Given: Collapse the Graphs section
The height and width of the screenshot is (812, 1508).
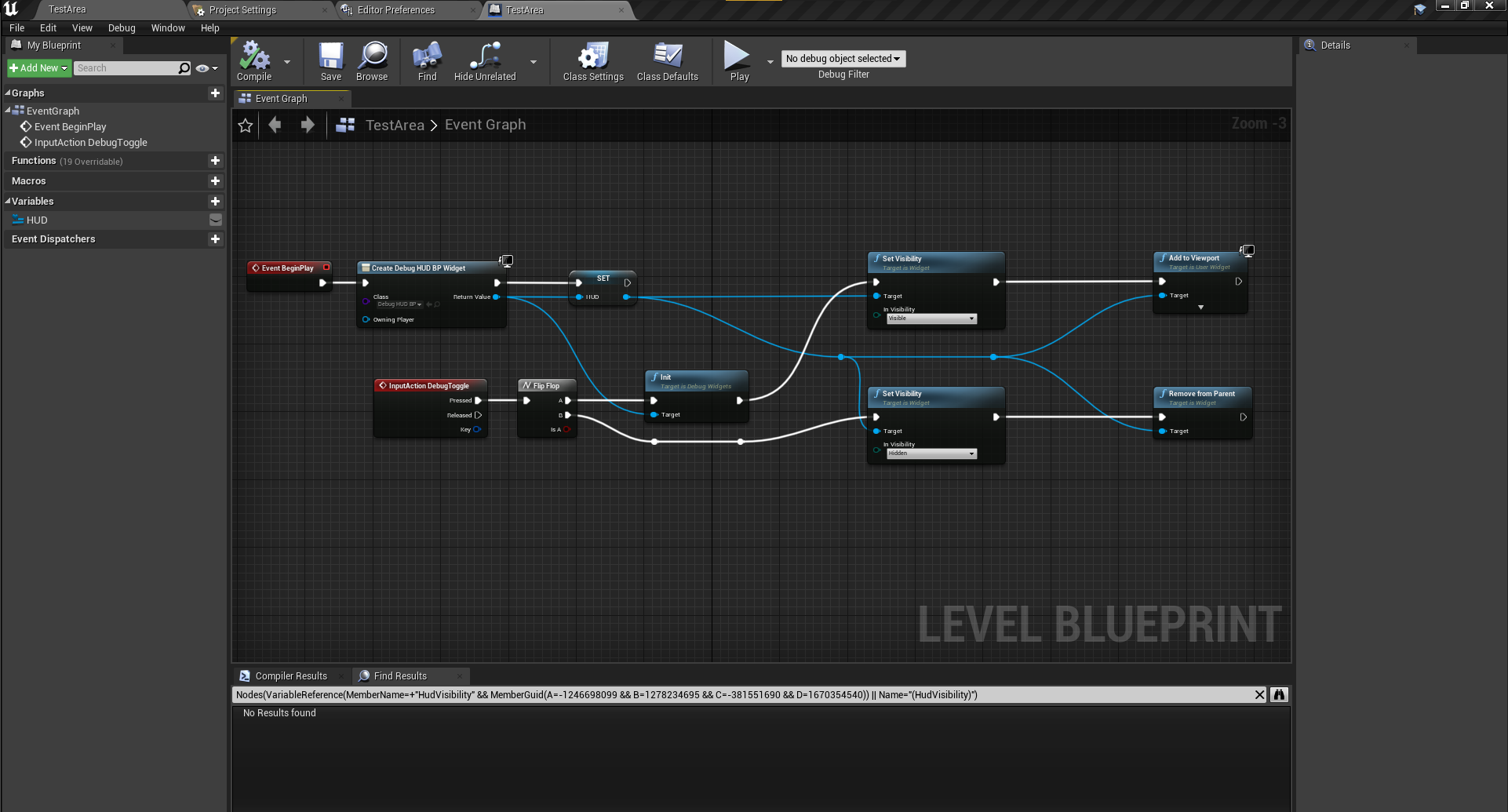Looking at the screenshot, I should pyautogui.click(x=7, y=93).
